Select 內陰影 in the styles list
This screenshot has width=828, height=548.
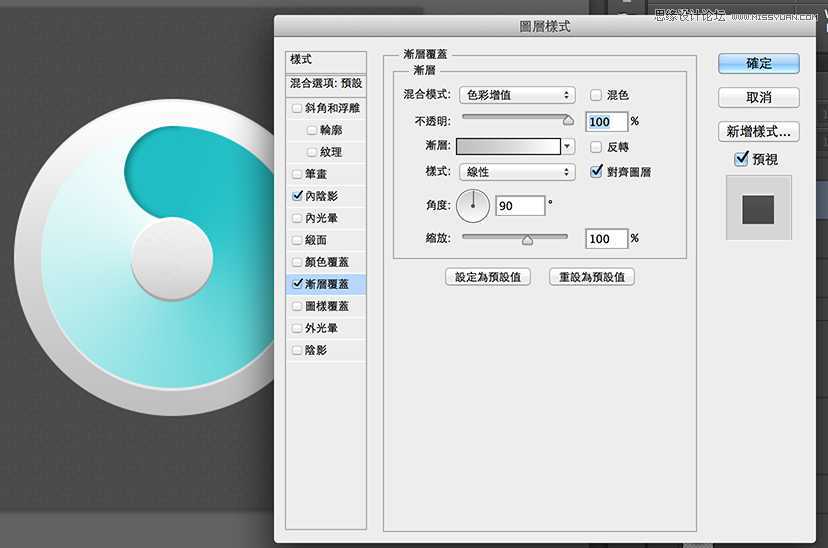(323, 196)
